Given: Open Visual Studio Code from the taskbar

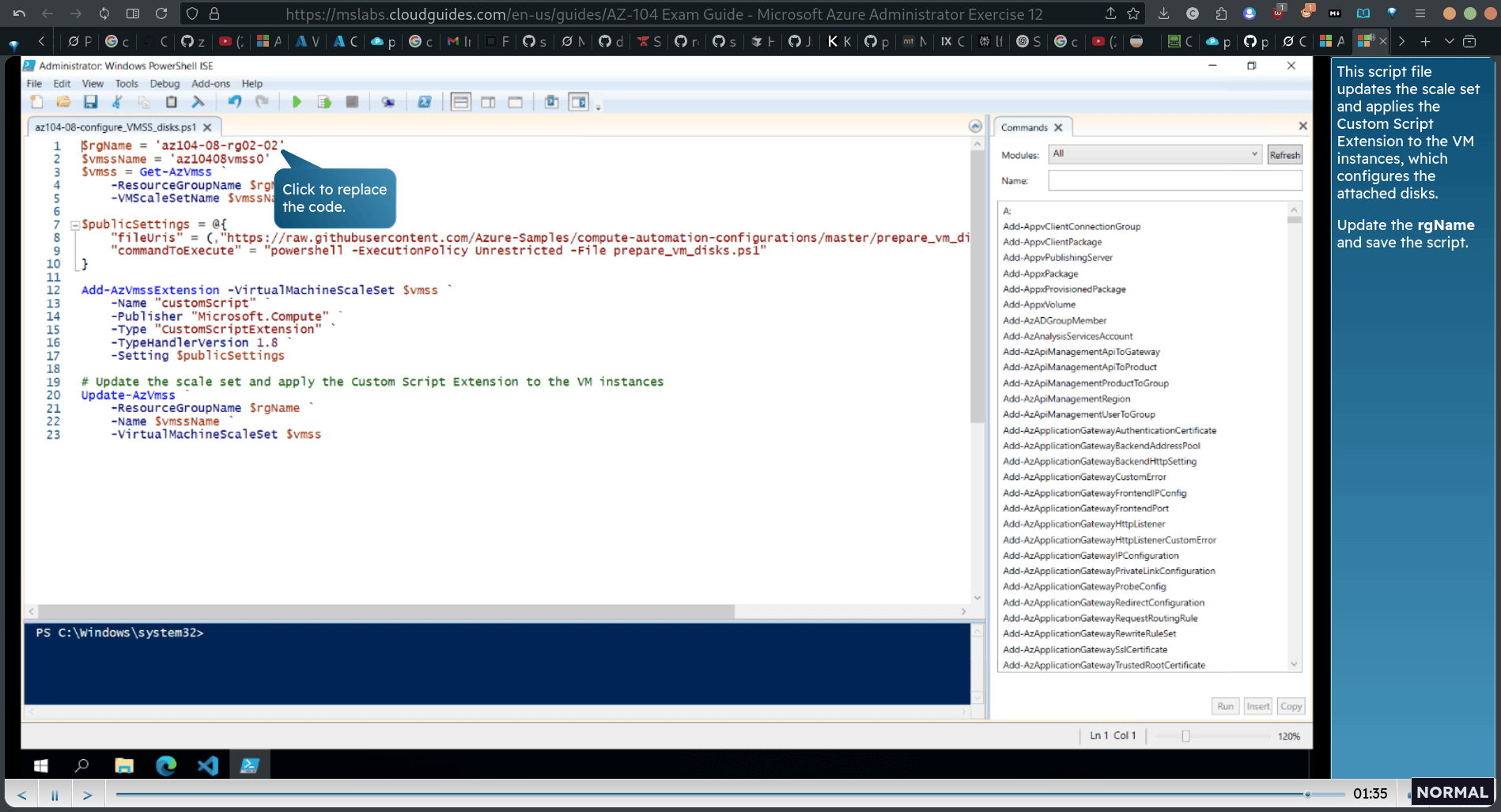Looking at the screenshot, I should [207, 765].
